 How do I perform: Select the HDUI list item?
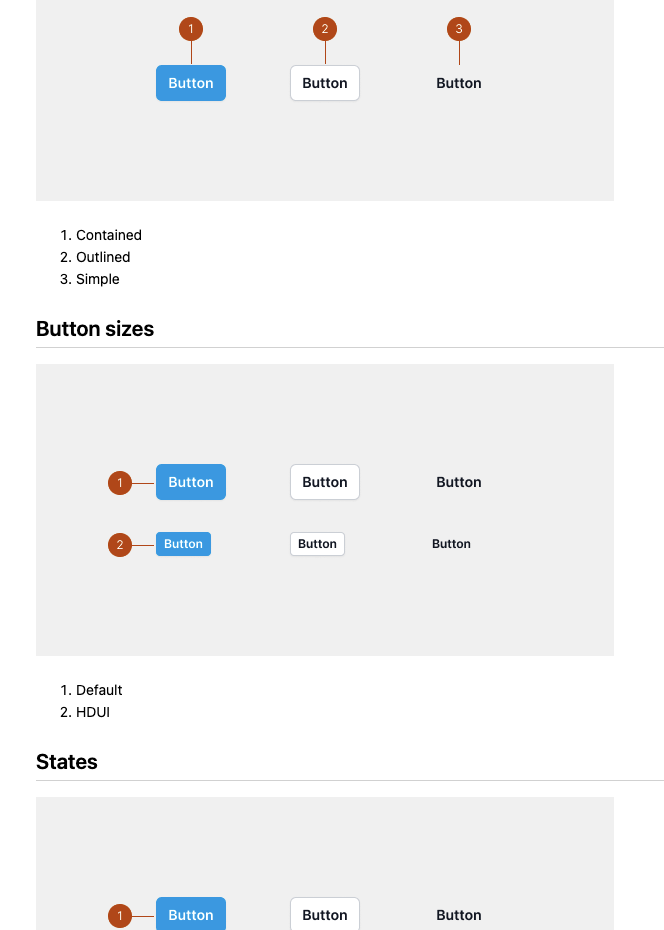[x=92, y=712]
